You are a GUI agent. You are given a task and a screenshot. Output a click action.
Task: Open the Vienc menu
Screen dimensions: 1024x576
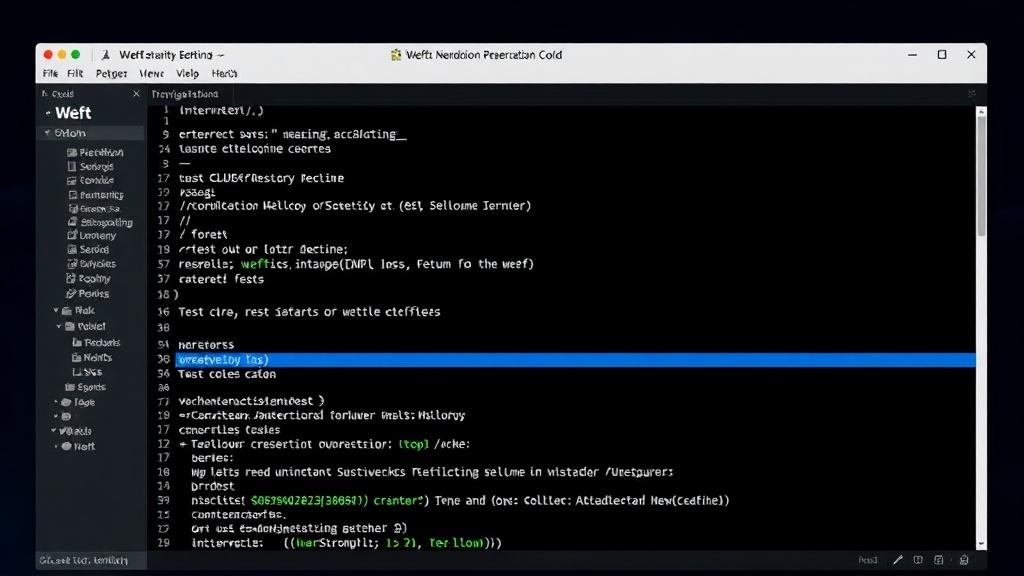click(x=152, y=74)
